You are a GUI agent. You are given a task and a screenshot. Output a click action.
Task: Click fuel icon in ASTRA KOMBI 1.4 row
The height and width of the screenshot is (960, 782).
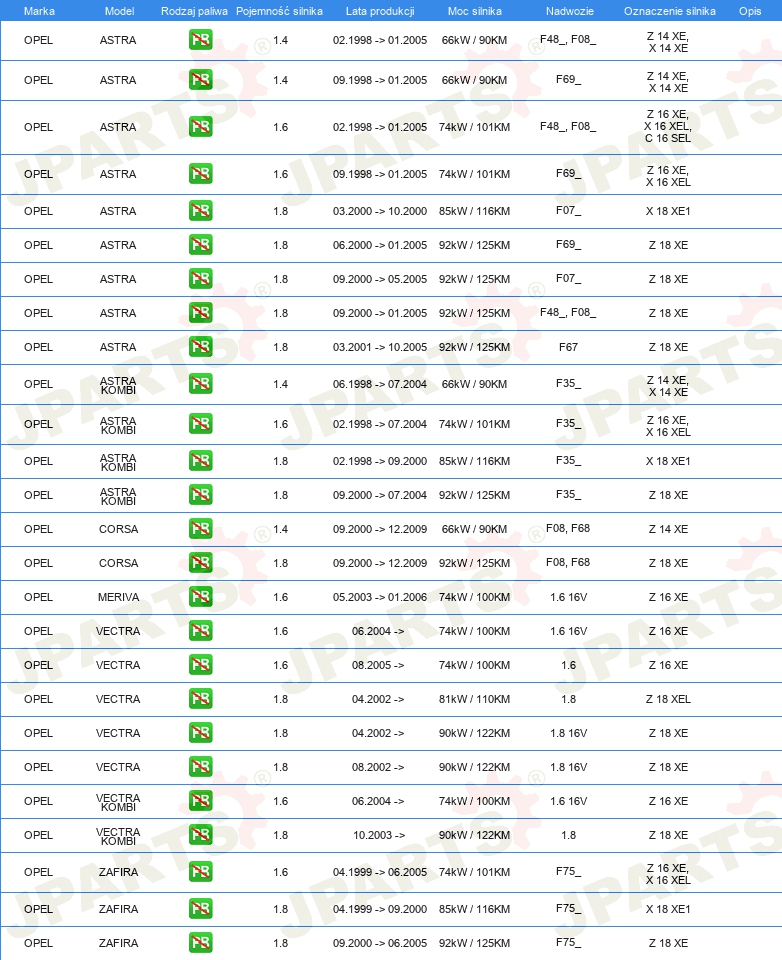click(x=201, y=384)
